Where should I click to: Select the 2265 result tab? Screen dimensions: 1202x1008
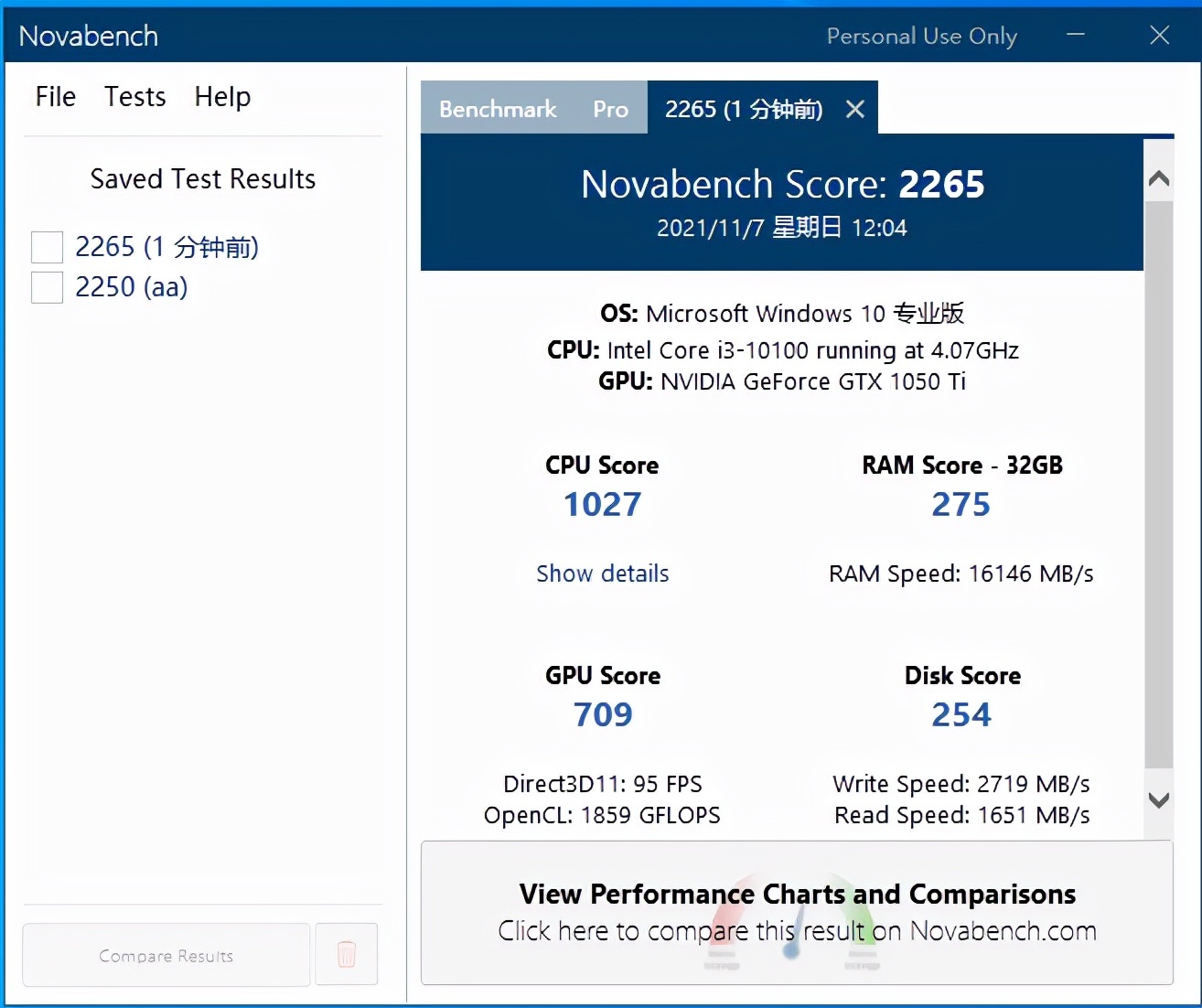tap(743, 110)
